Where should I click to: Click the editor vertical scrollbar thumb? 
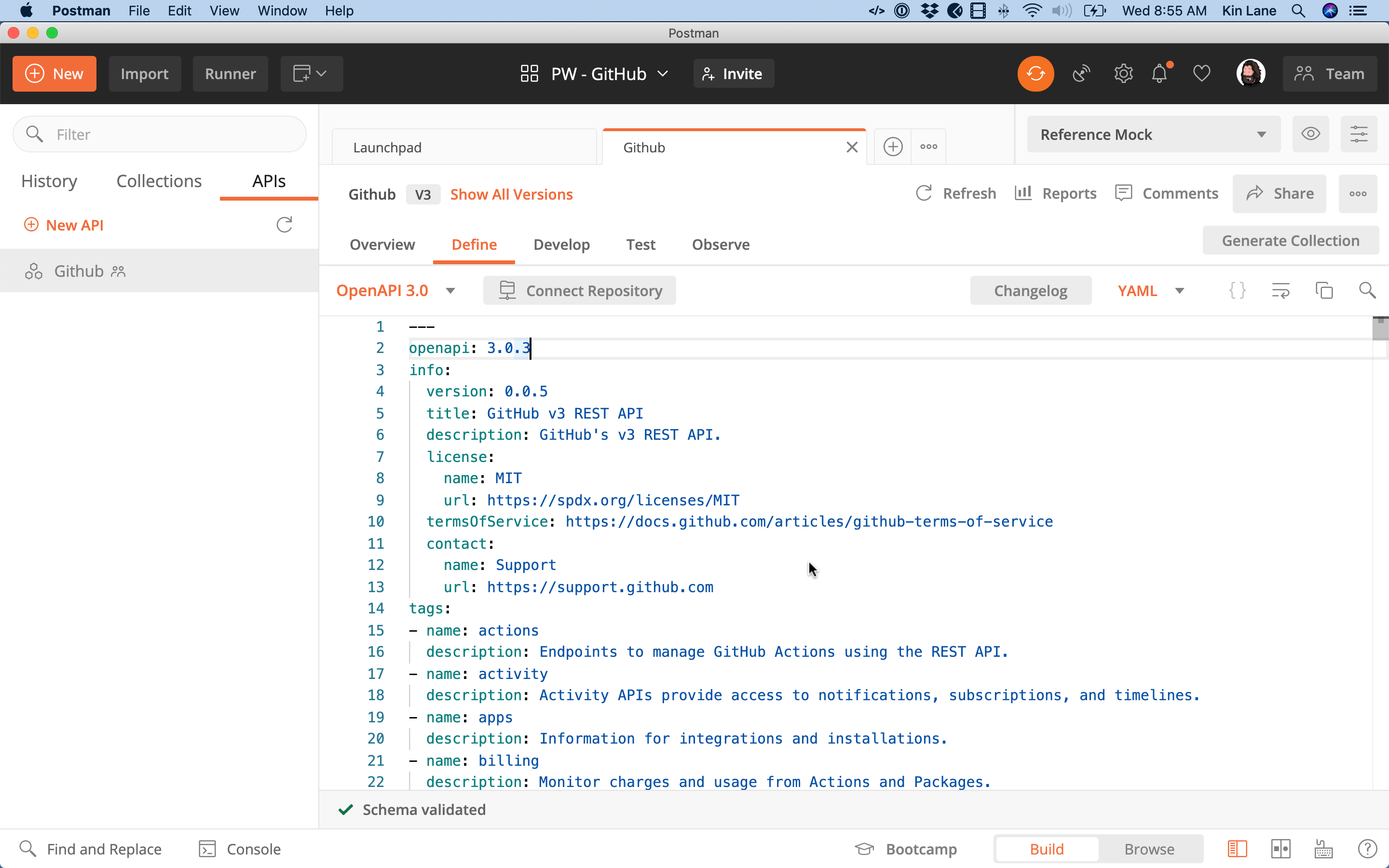click(1380, 329)
